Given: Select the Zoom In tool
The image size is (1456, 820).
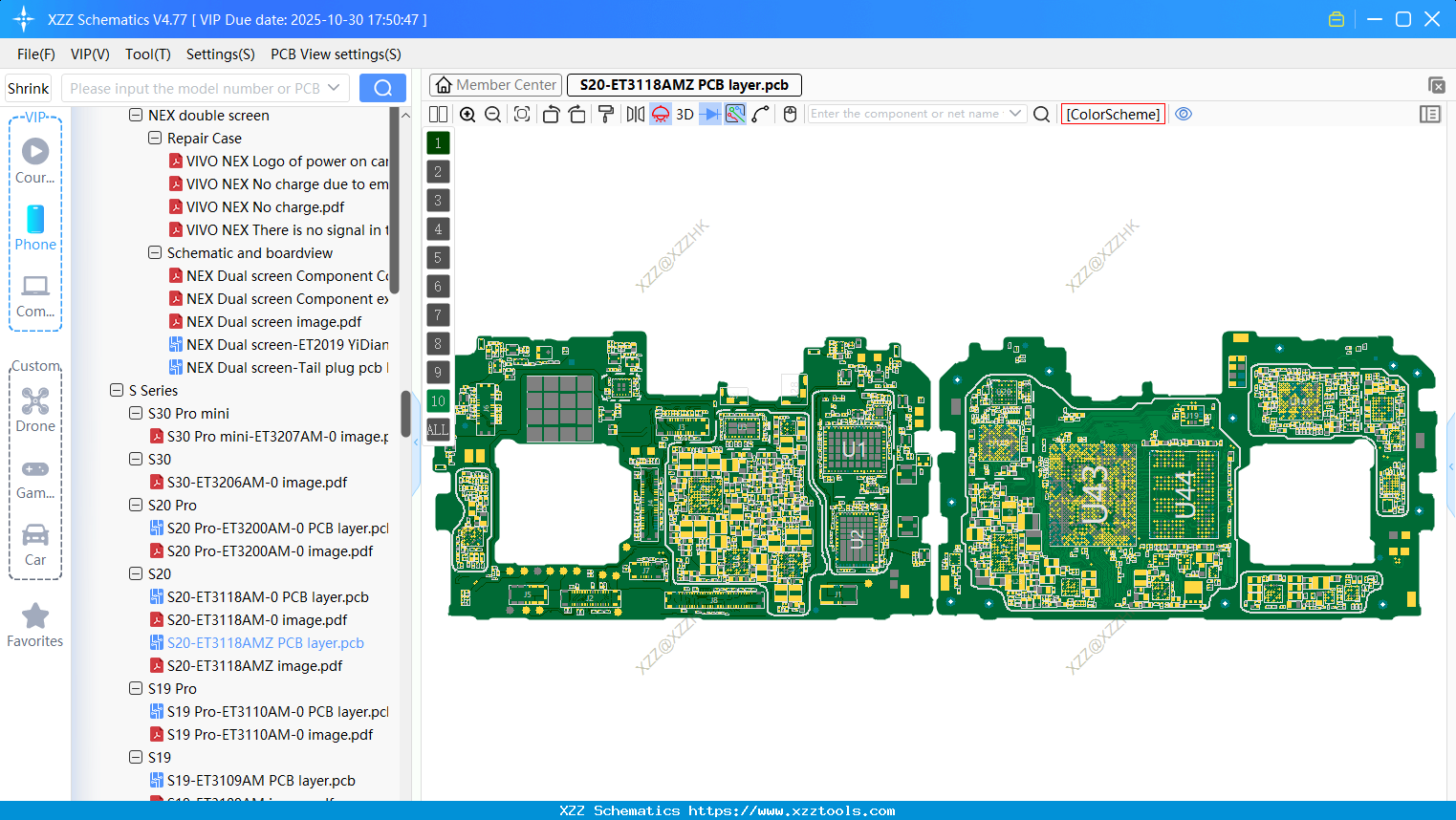Looking at the screenshot, I should point(468,114).
